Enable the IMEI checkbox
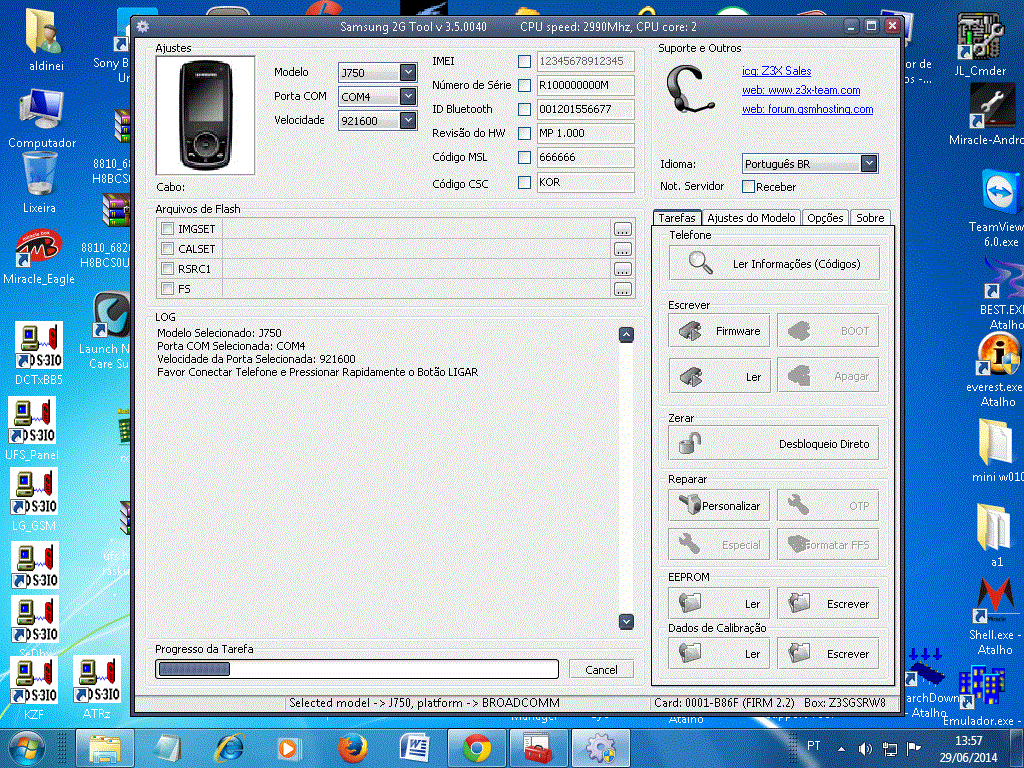The width and height of the screenshot is (1024, 768). (x=524, y=61)
